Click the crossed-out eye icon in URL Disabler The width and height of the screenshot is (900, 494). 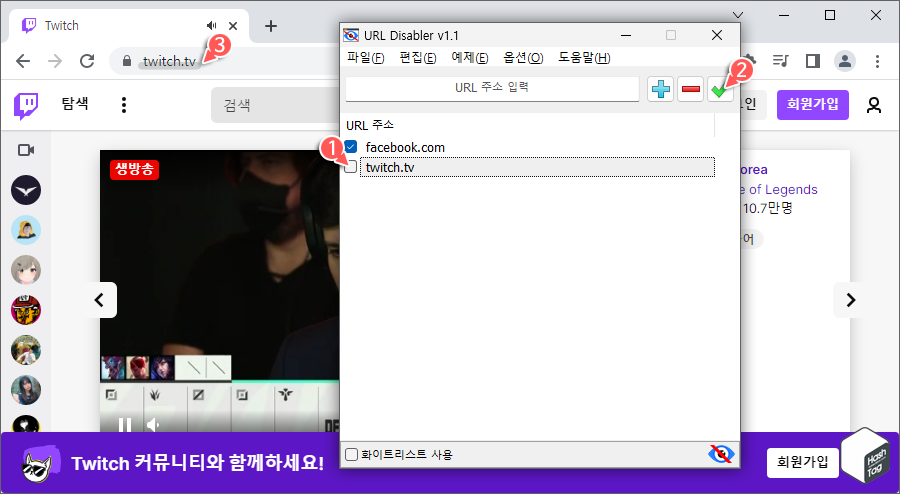pos(721,454)
